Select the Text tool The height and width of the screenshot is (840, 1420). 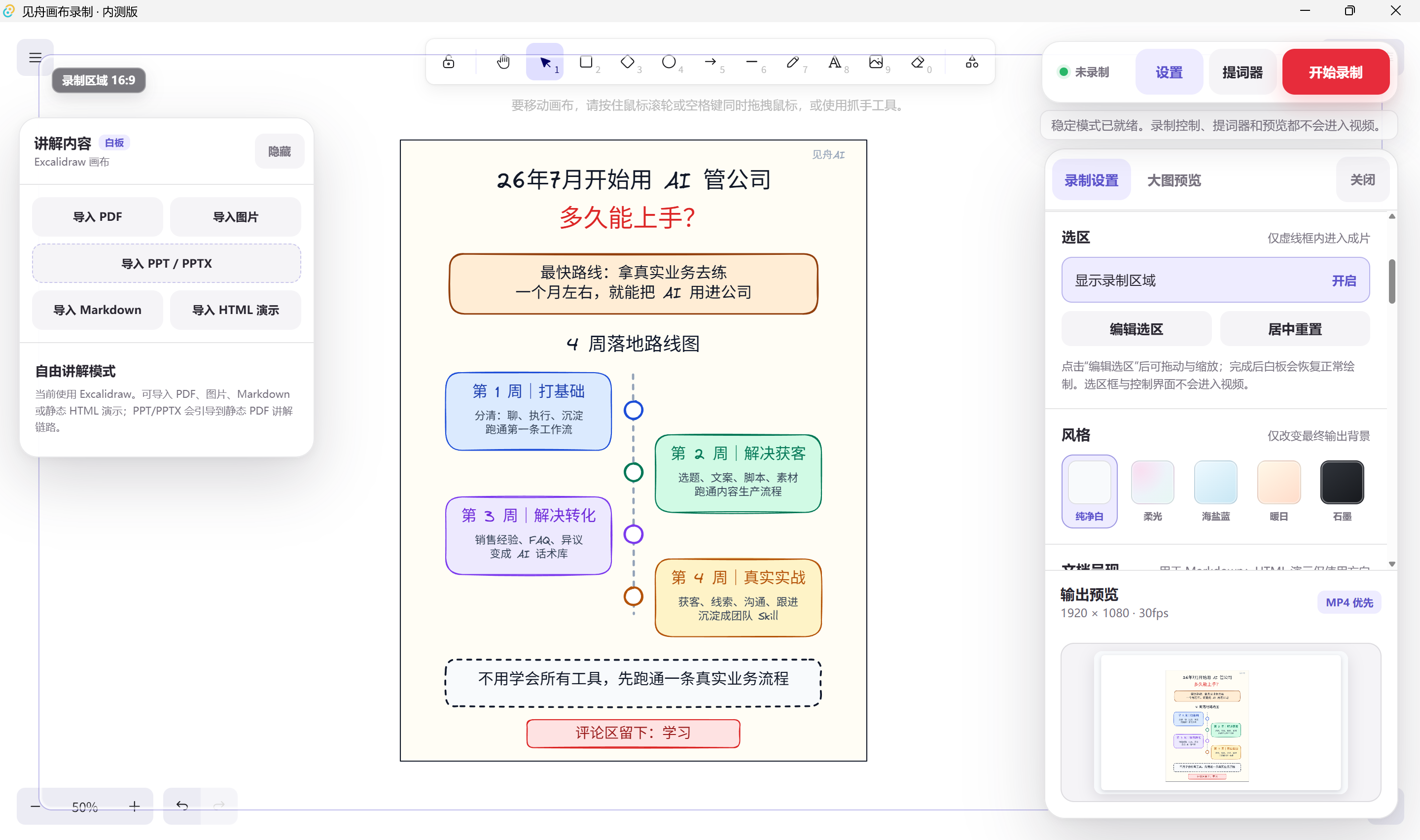(x=835, y=62)
